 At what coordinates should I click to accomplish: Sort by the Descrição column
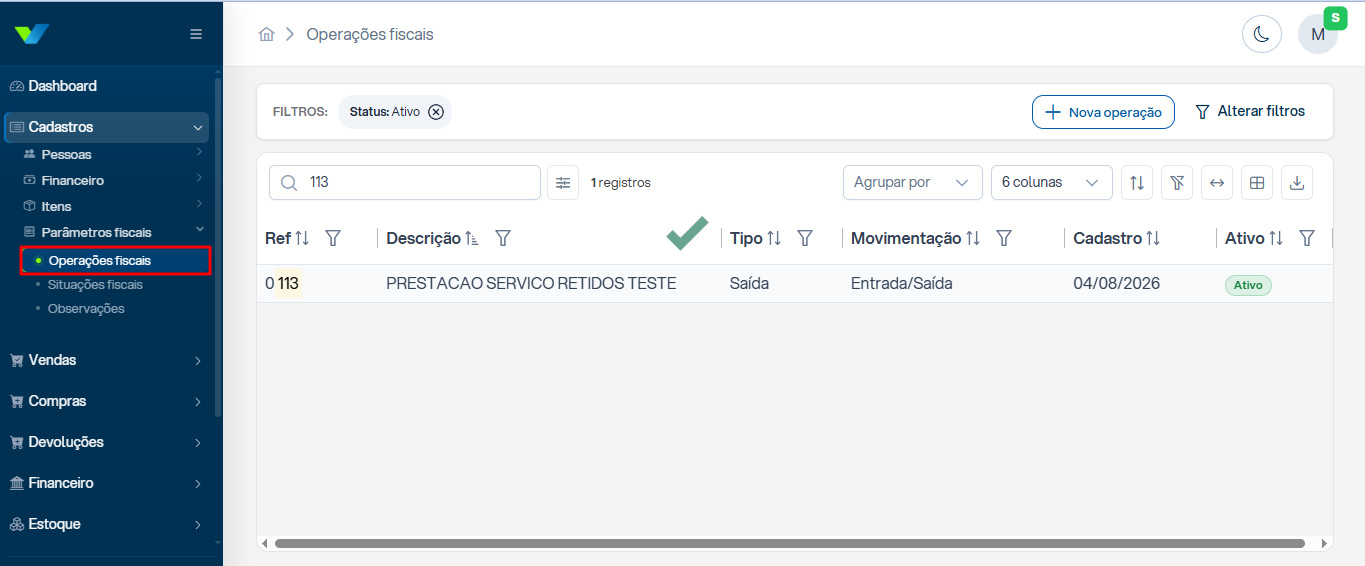(472, 238)
